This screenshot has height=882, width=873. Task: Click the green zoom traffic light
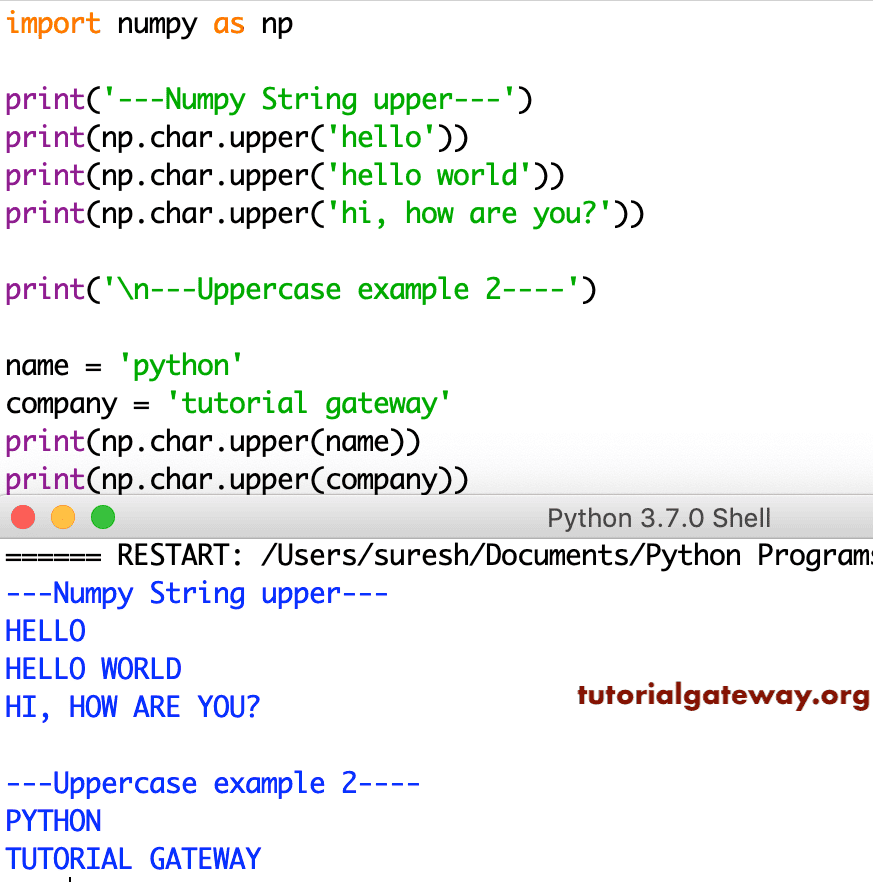pyautogui.click(x=101, y=517)
